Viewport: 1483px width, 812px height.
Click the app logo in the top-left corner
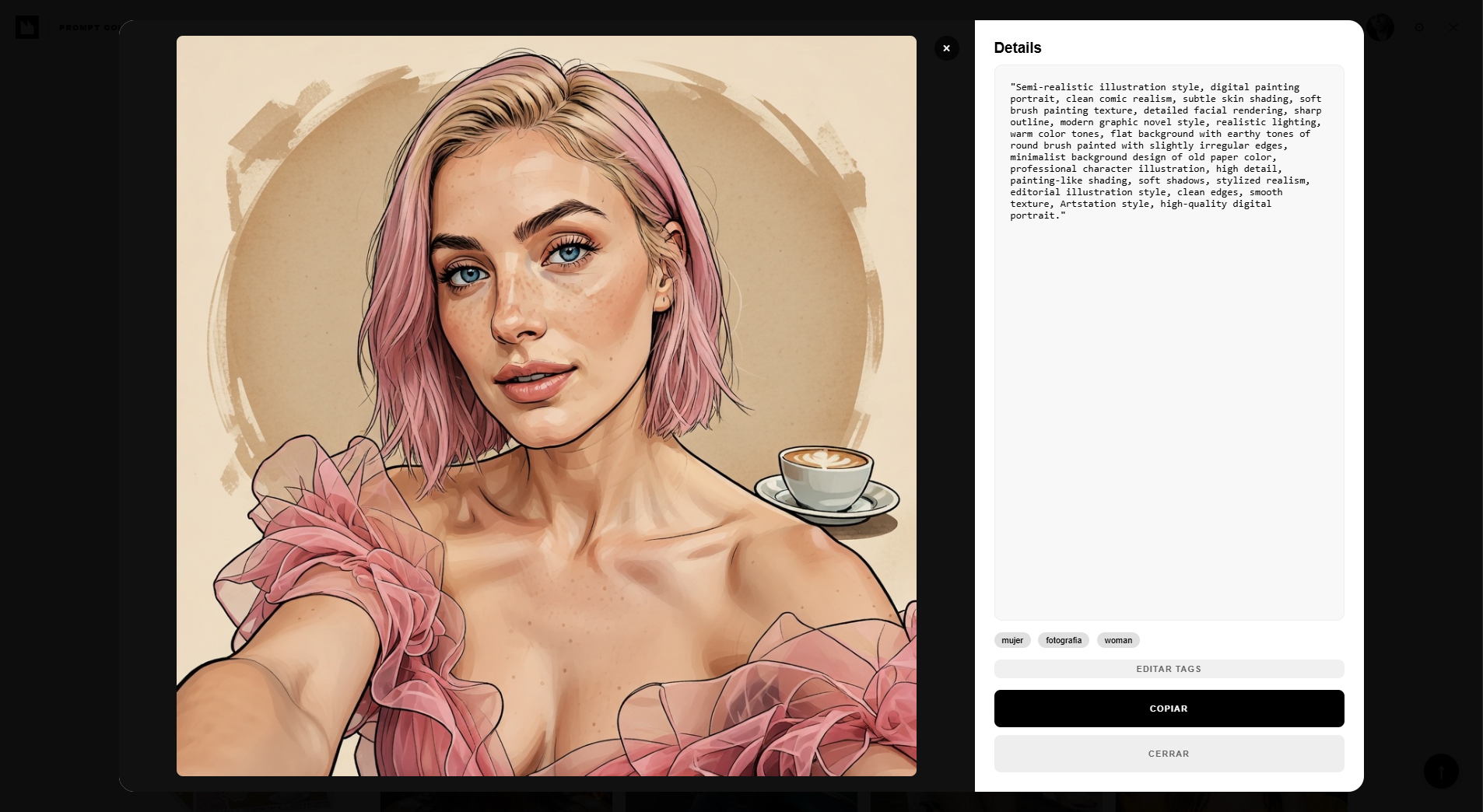tap(27, 27)
